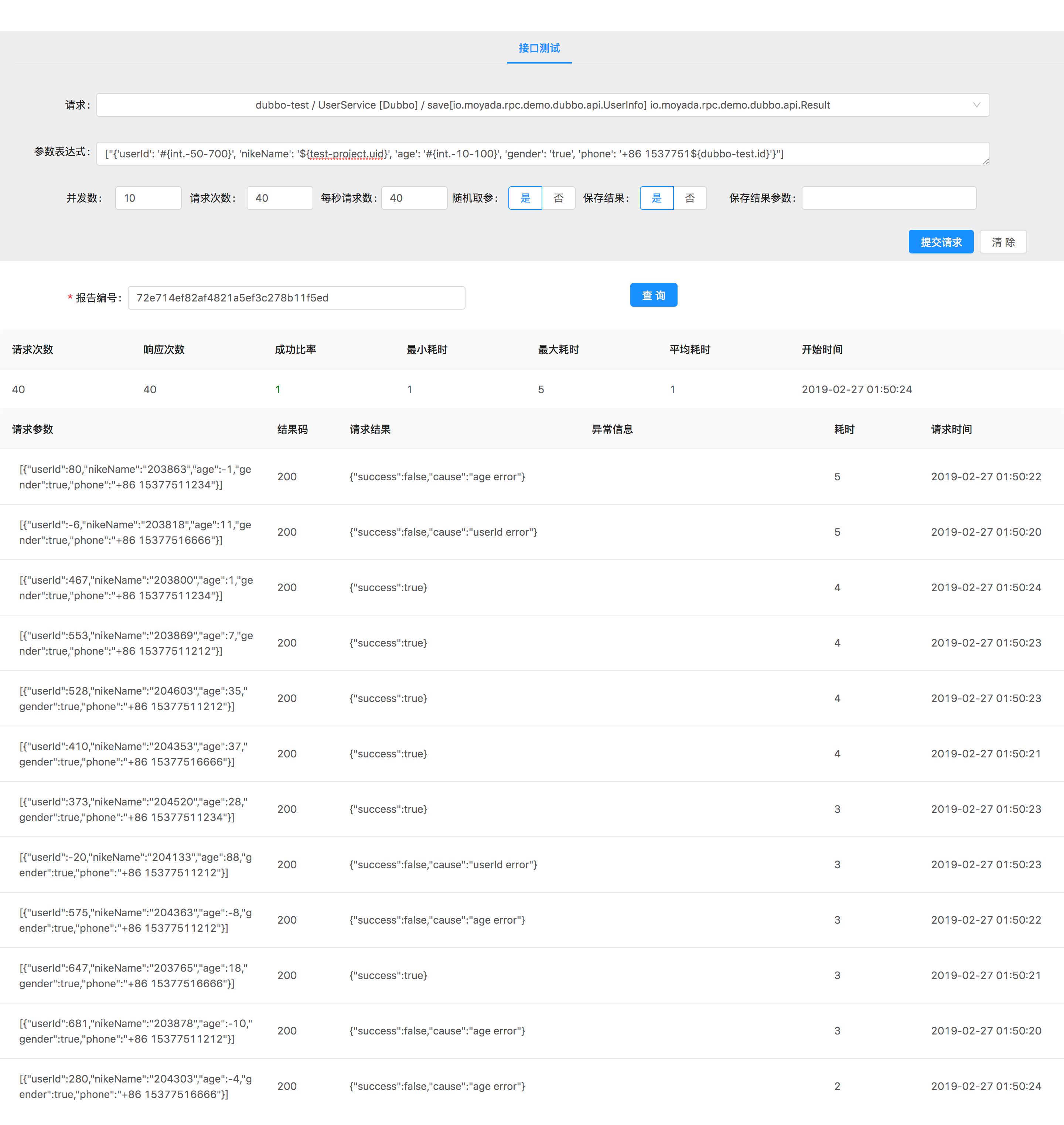This screenshot has height=1125, width=1064.
Task: Click the 耗时 column header
Action: (x=844, y=429)
